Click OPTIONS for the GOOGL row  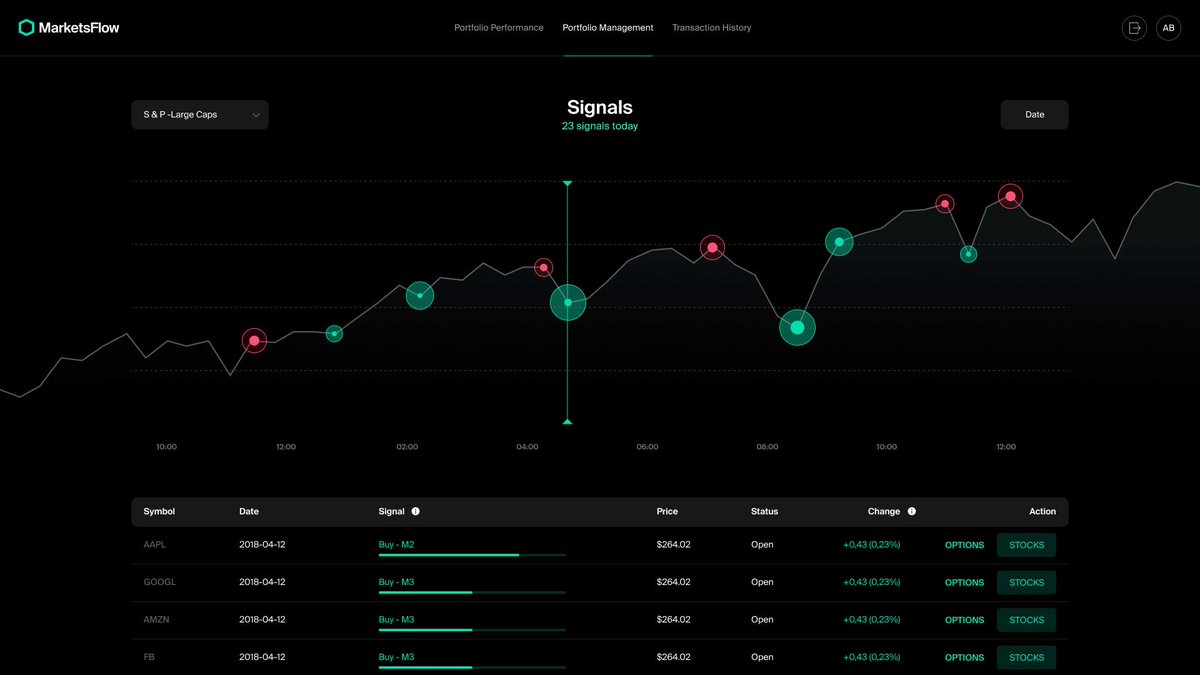964,582
